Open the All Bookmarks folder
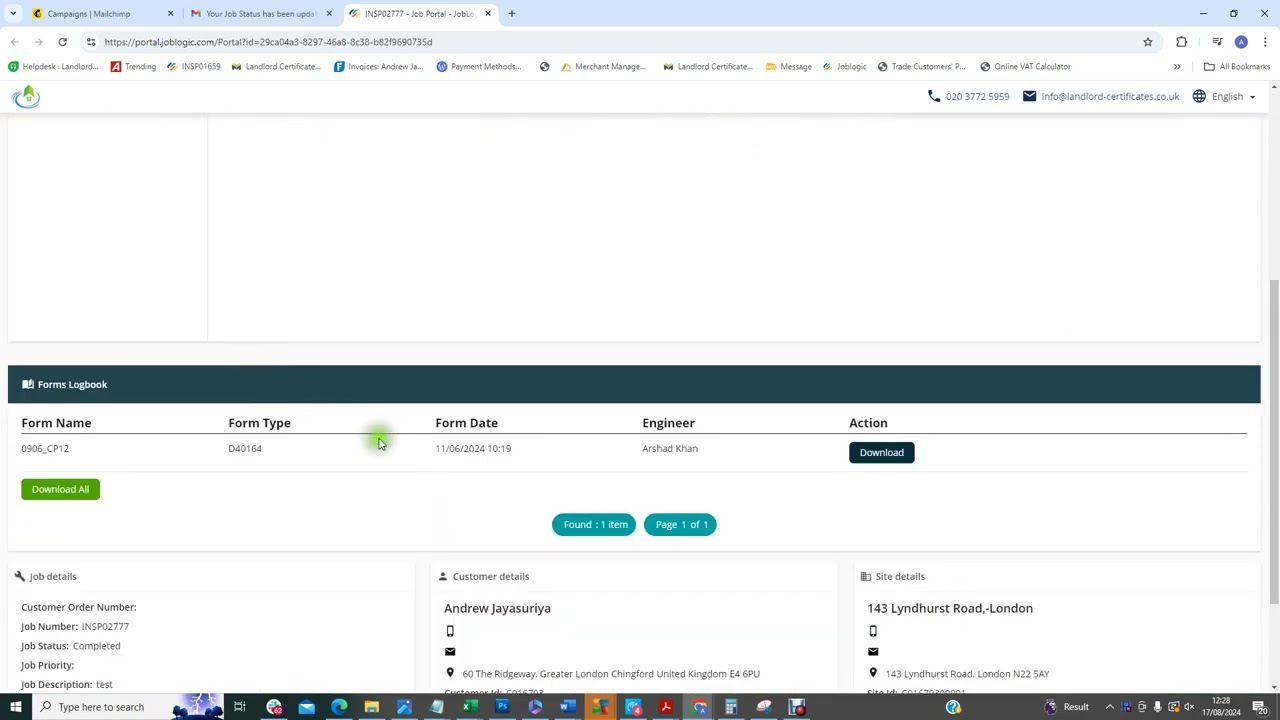The width and height of the screenshot is (1280, 720). (1237, 66)
